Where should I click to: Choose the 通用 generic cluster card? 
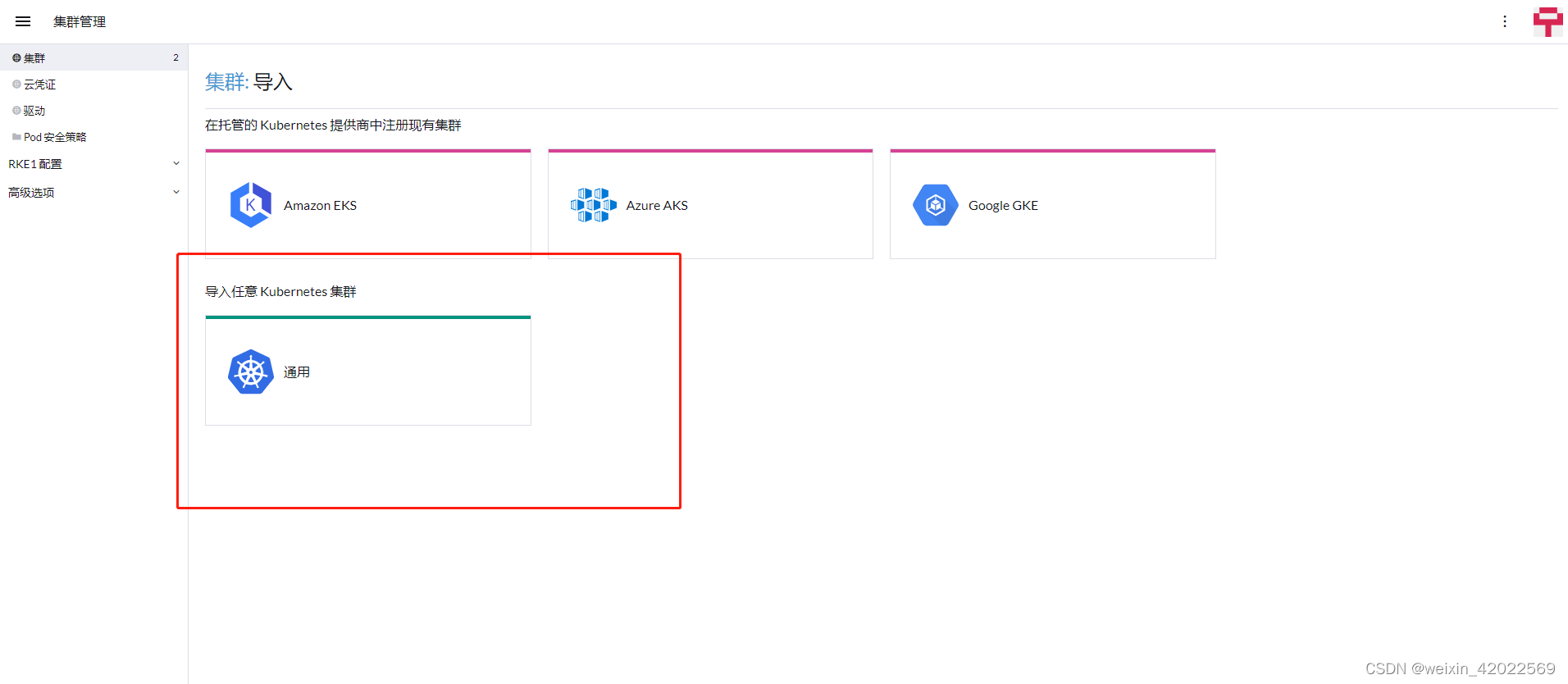click(368, 371)
